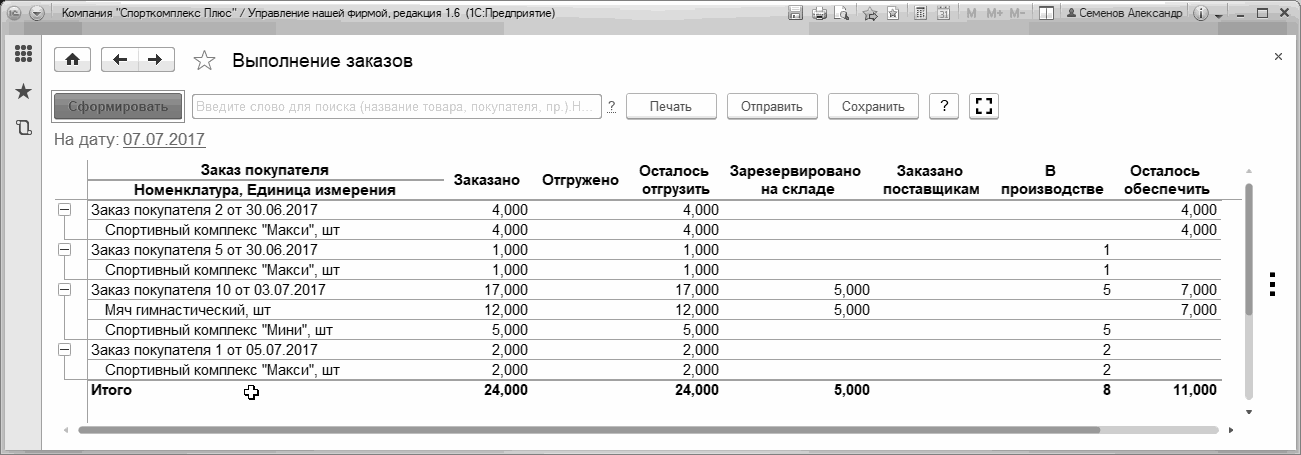Click the scroll down arrow of vertical scrollbar
Screen dimensions: 1301x455
[x=1248, y=411]
